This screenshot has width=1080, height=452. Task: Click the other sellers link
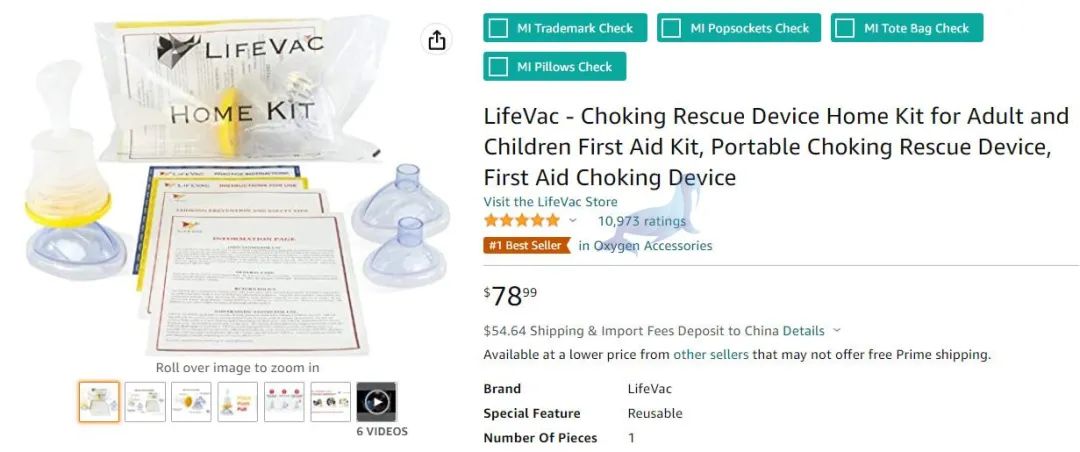click(x=711, y=355)
